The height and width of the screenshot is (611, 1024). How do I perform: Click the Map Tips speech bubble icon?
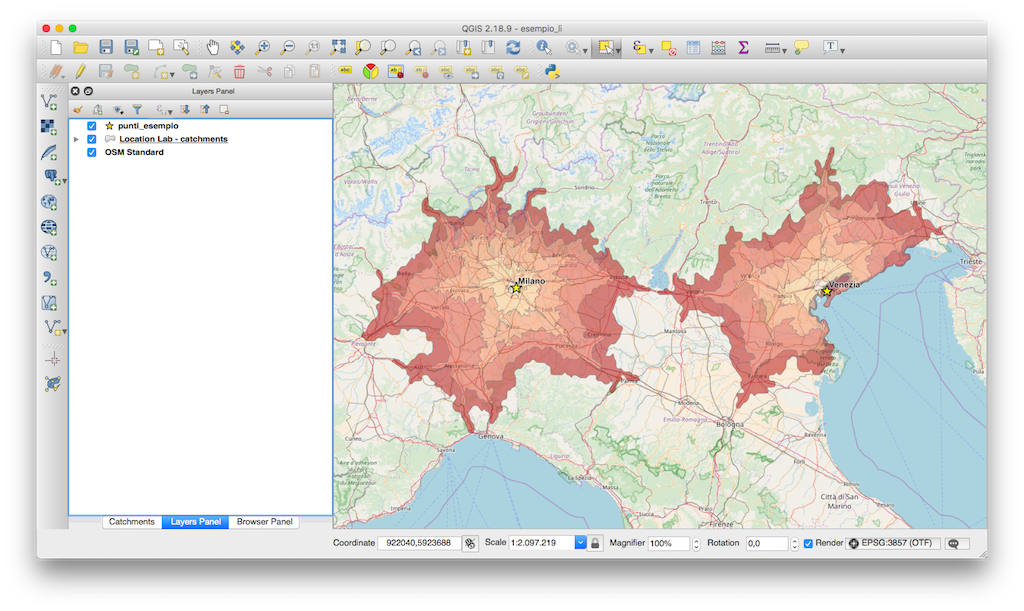point(801,47)
